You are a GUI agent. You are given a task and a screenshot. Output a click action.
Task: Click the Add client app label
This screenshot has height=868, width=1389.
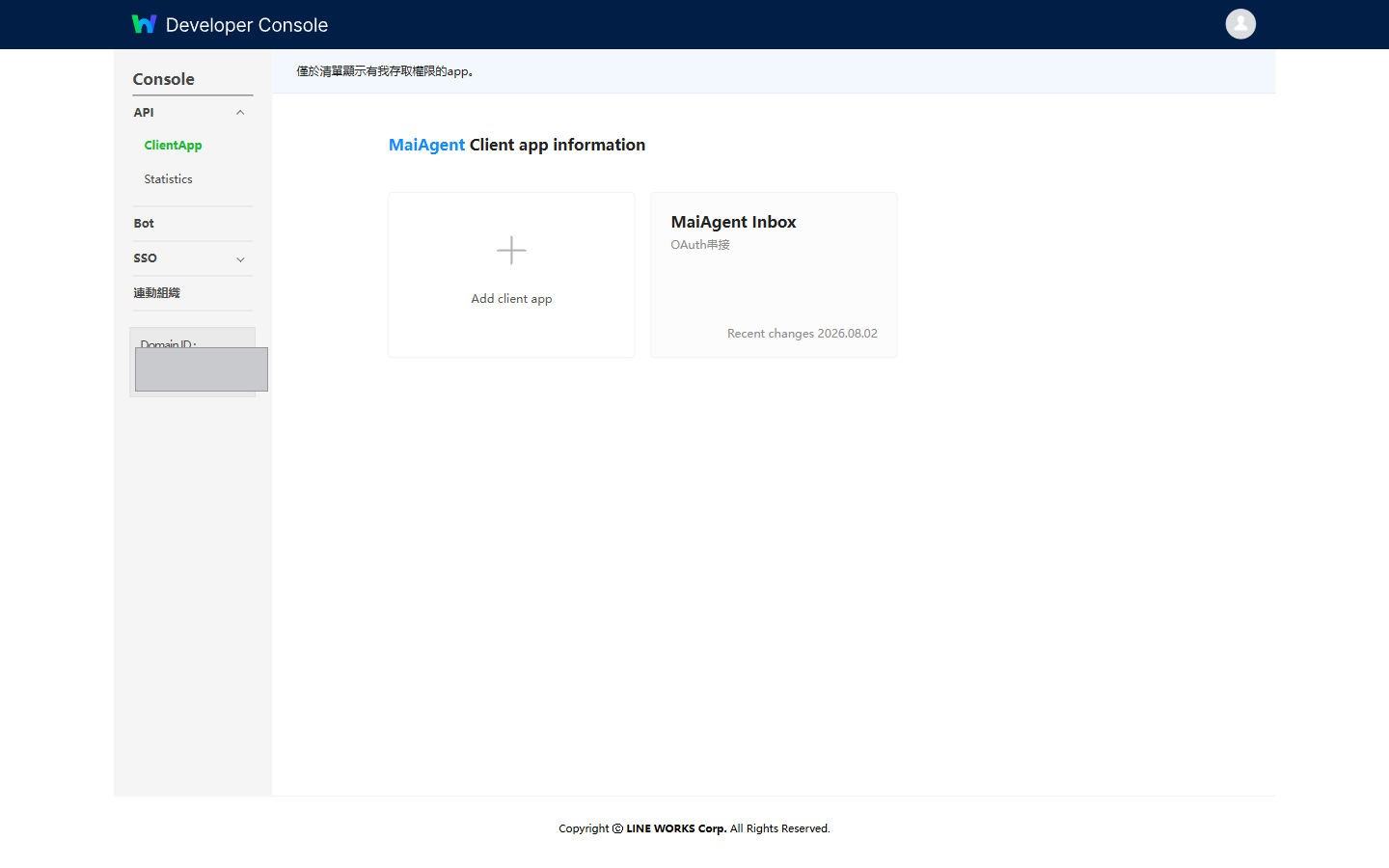tap(511, 299)
